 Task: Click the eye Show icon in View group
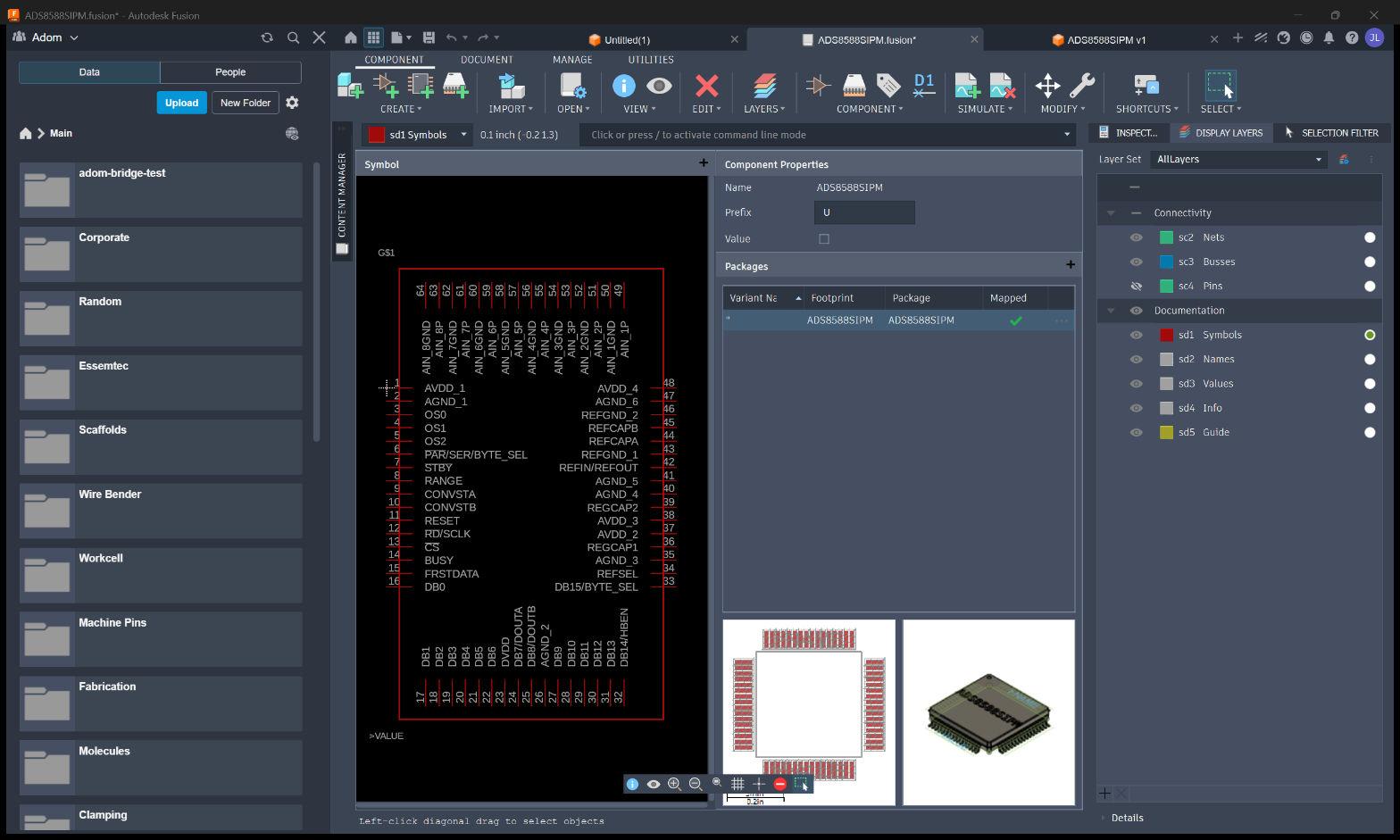(659, 86)
